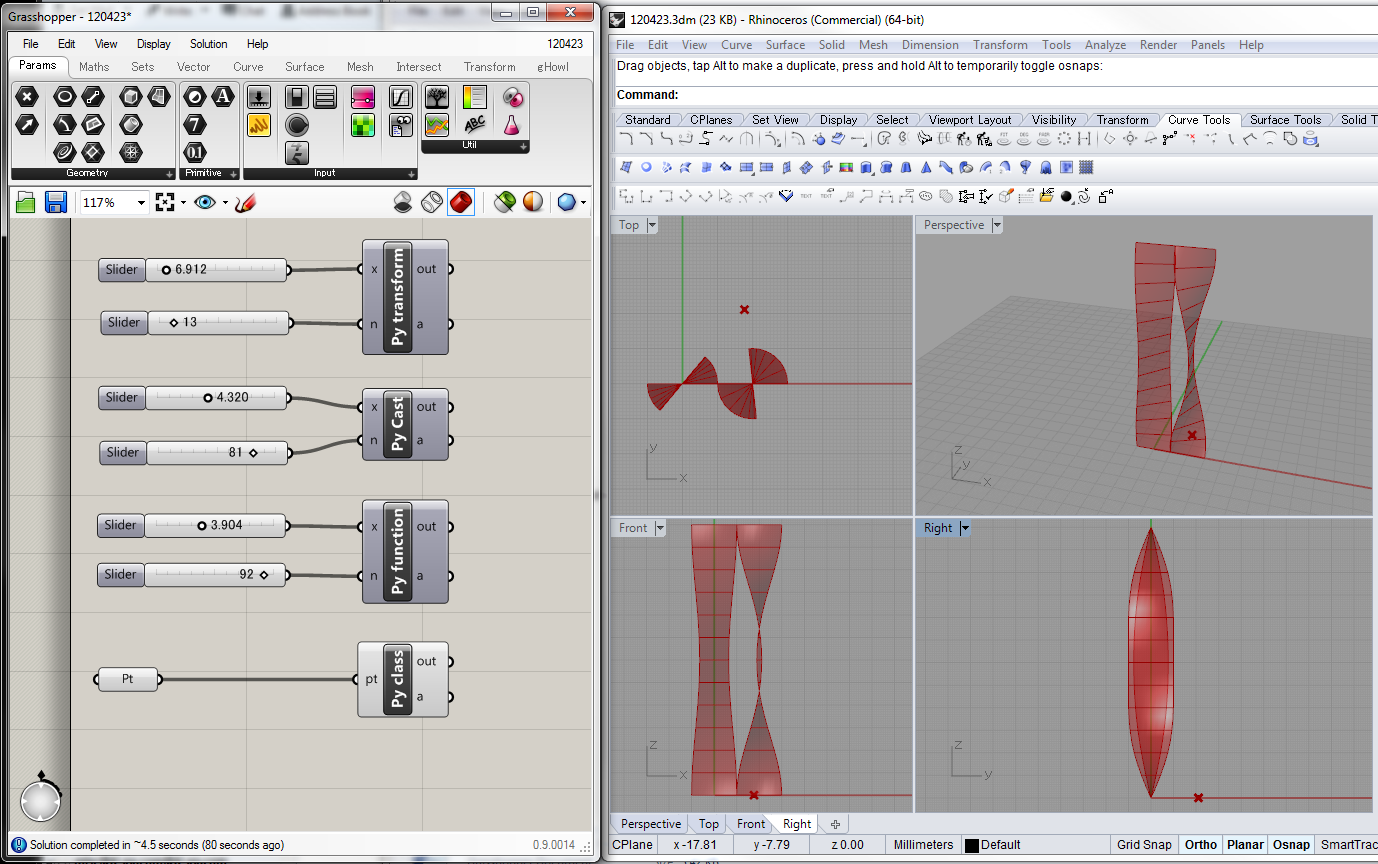The height and width of the screenshot is (864, 1378).
Task: Choose the Graph Mapper input icon
Action: 400,97
